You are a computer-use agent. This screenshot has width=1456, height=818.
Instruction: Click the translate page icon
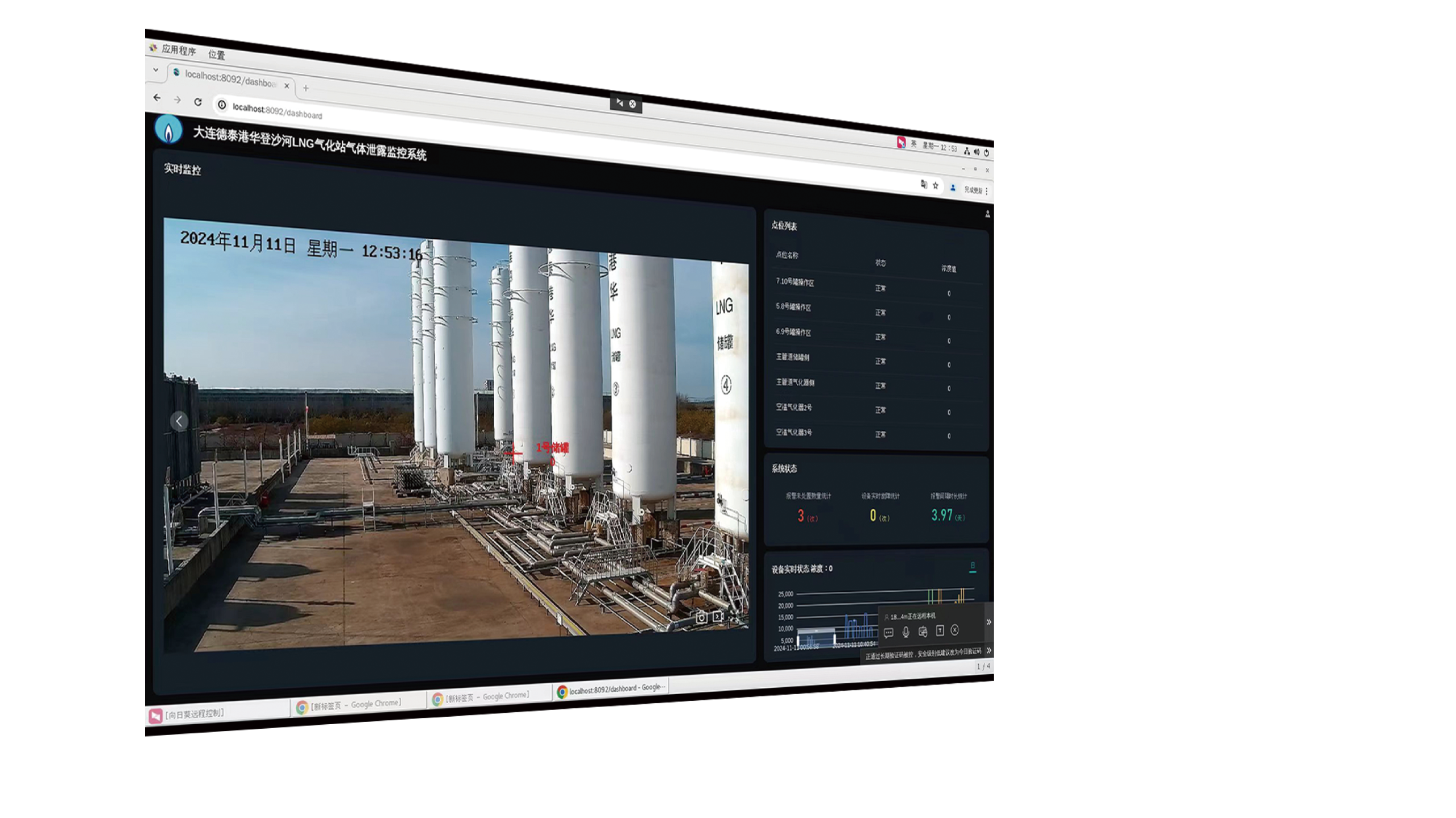[x=924, y=184]
